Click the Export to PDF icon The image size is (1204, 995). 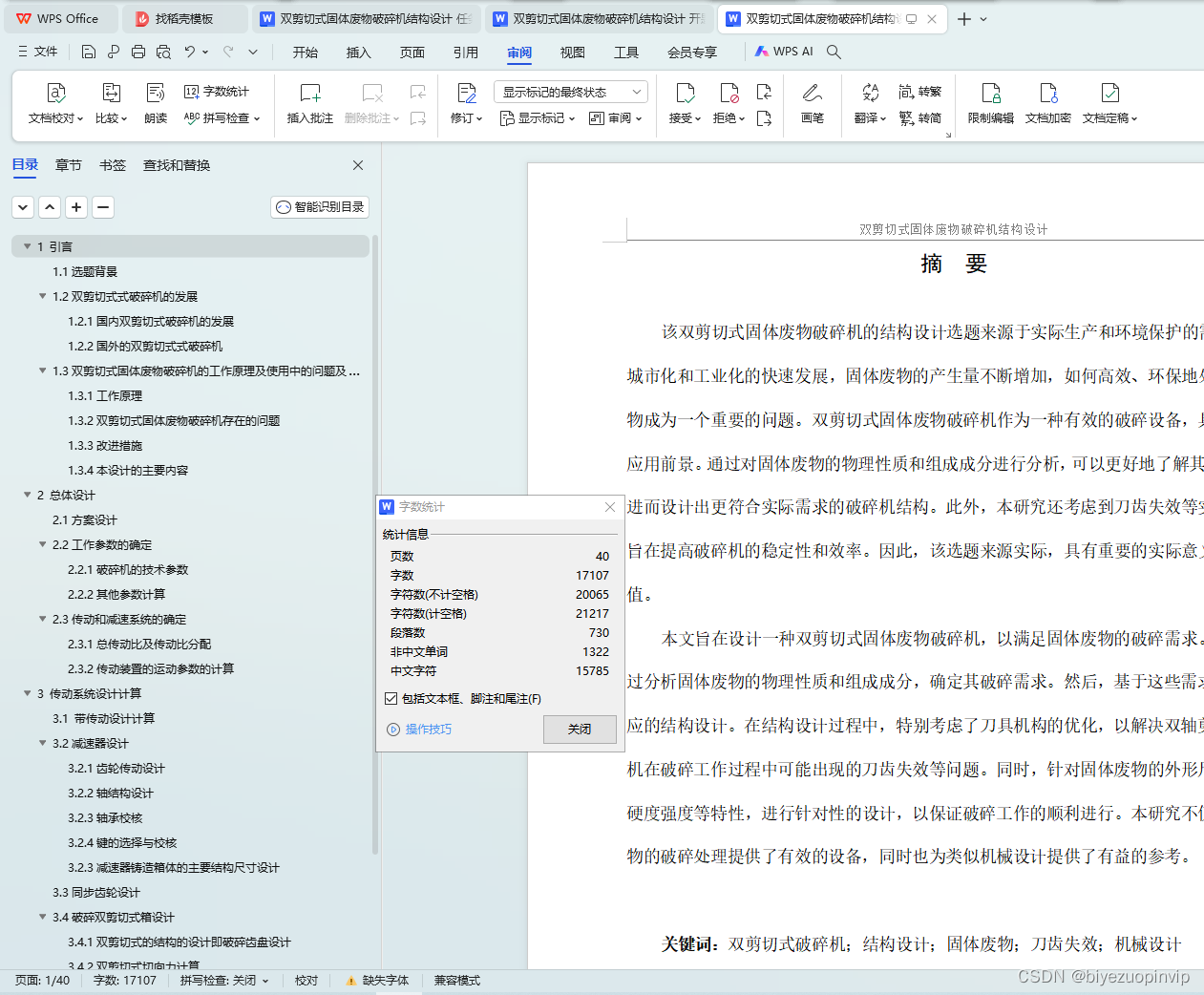point(114,52)
